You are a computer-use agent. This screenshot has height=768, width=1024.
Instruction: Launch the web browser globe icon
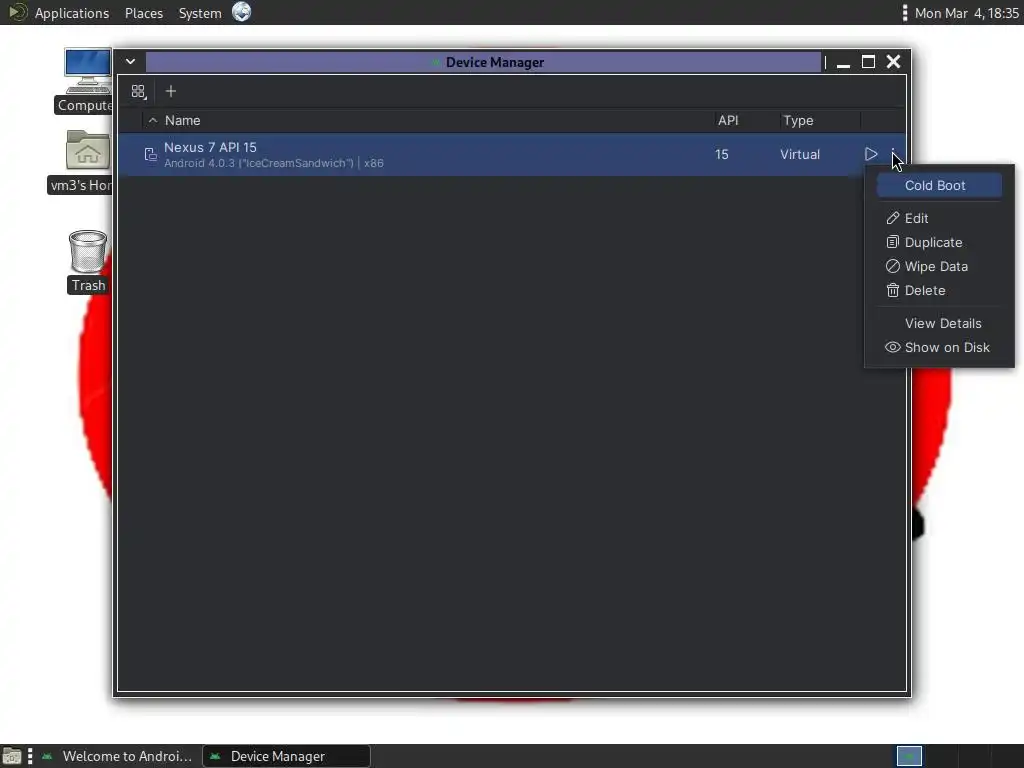(x=242, y=12)
